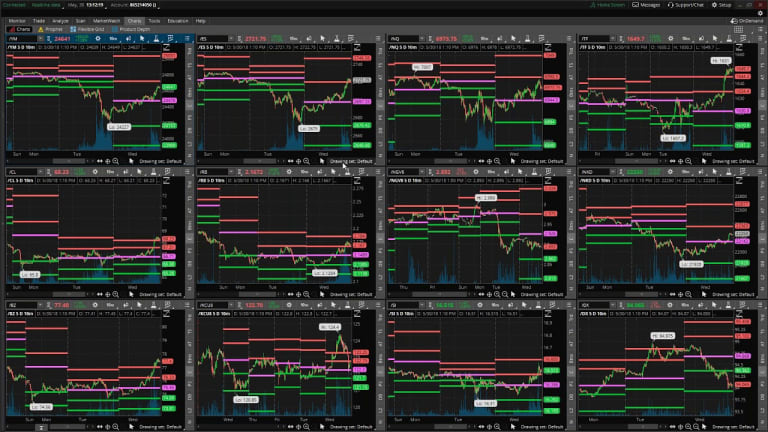Expand the /CL symbol dropdown arrow
768x432 pixels.
tap(40, 172)
